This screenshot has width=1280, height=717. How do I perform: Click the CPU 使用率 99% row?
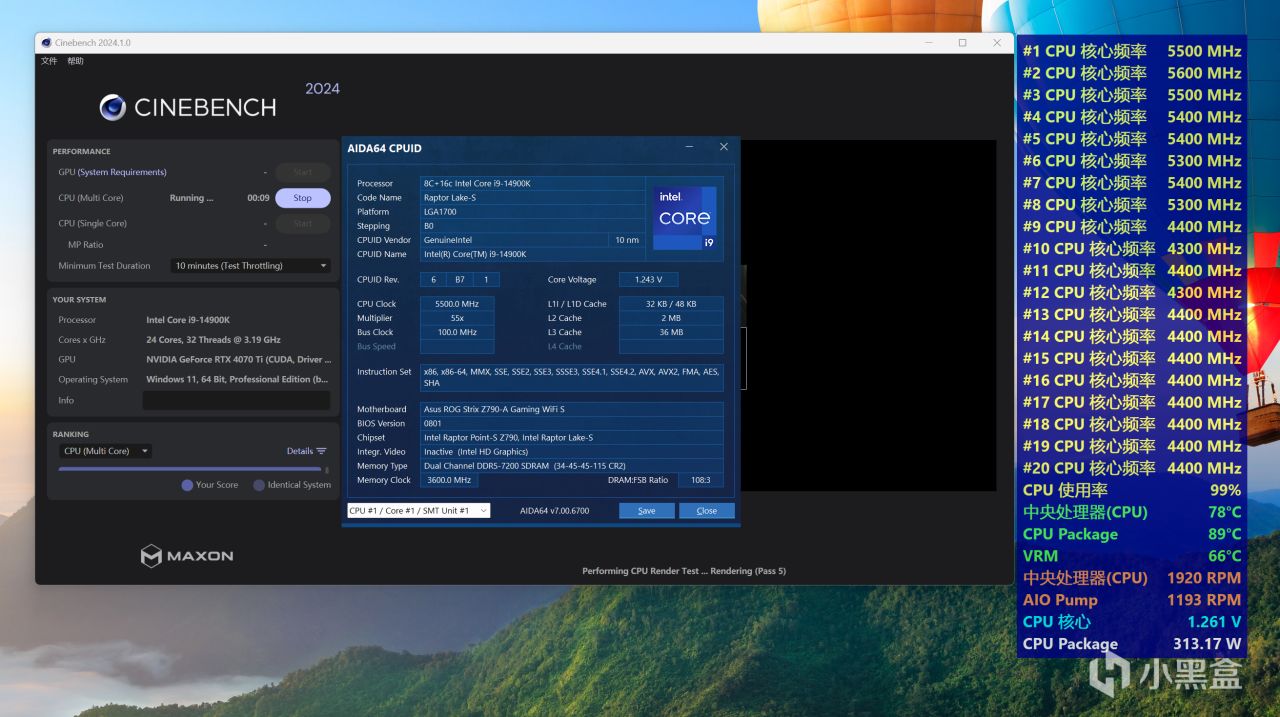click(x=1132, y=490)
